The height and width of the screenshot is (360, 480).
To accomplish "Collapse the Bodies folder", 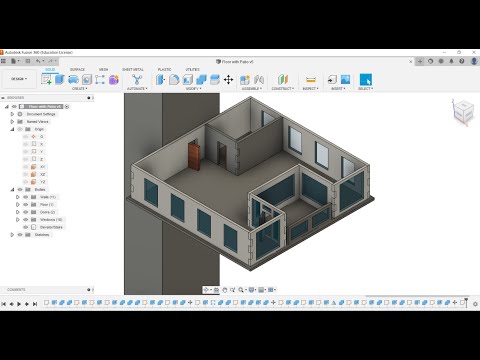I will click(12, 189).
